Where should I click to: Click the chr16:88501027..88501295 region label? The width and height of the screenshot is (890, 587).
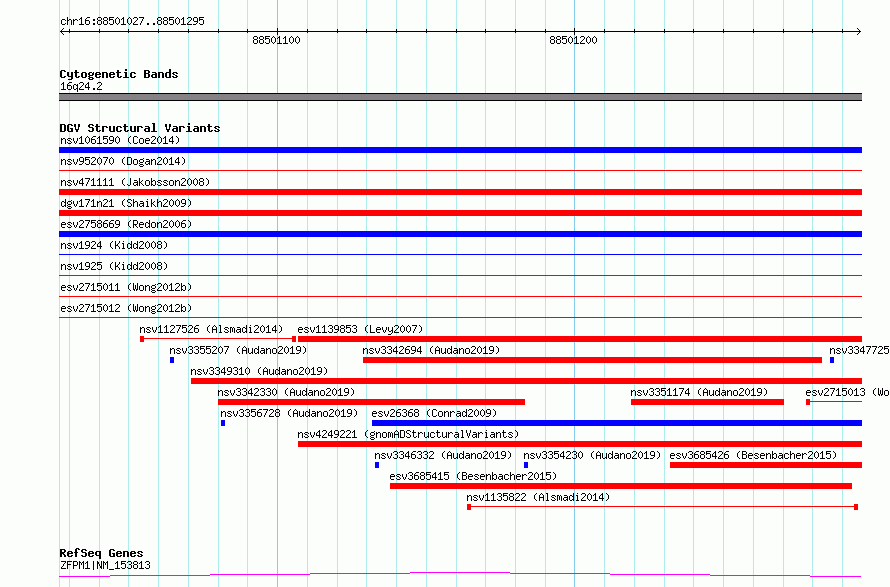click(132, 21)
